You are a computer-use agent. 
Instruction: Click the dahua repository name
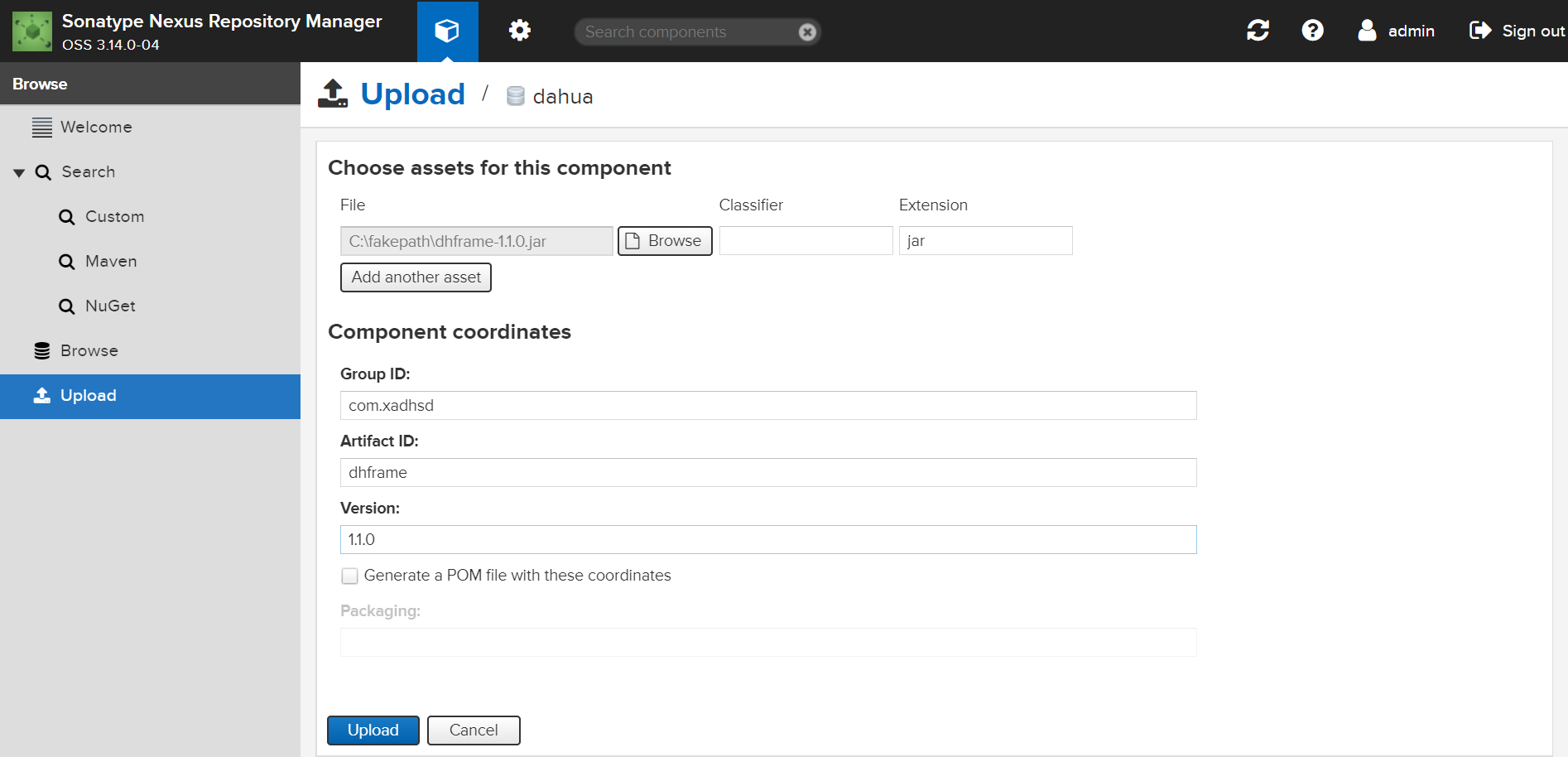pos(563,97)
